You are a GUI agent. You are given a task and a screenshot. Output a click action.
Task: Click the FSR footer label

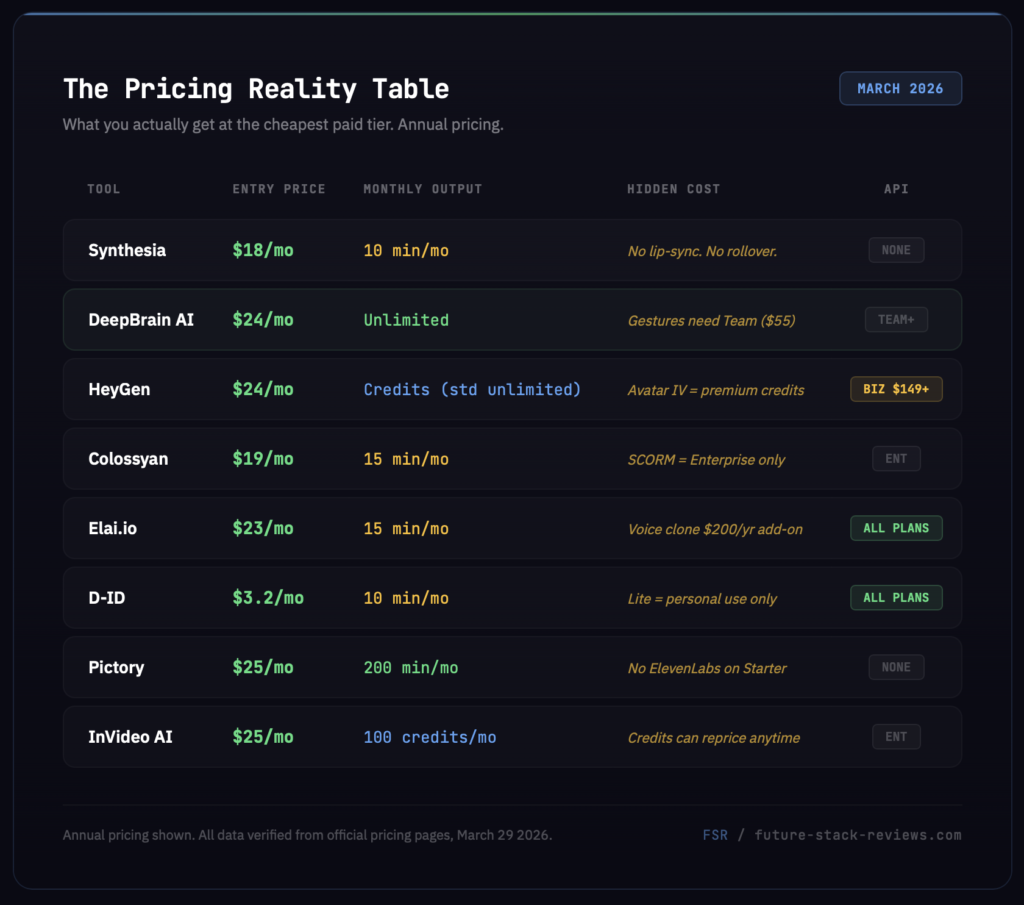coord(715,834)
